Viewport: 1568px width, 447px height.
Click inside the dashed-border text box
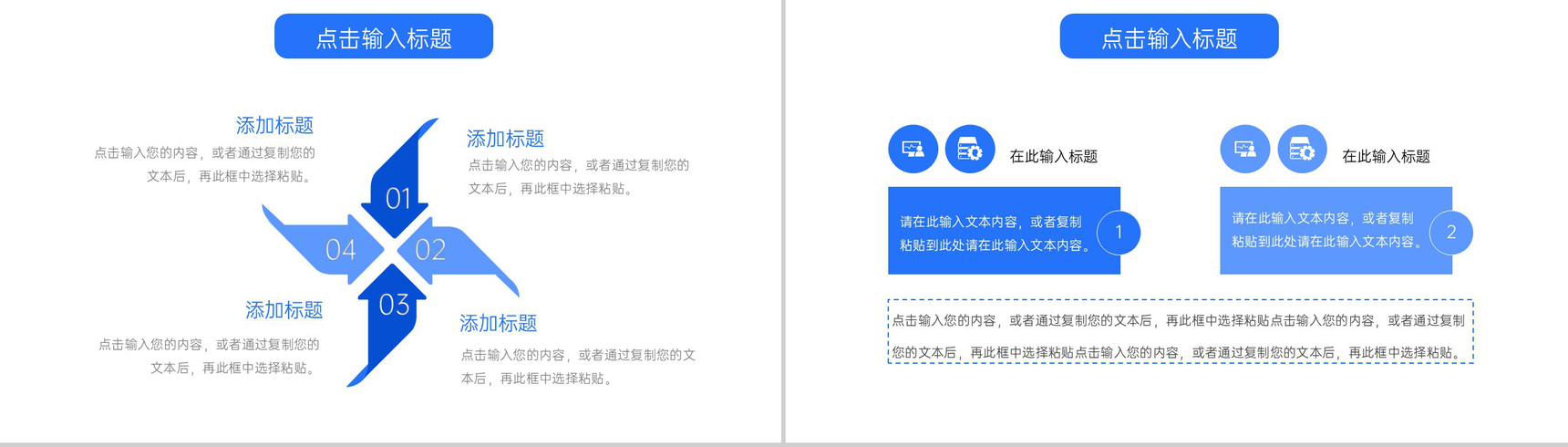pos(1181,332)
